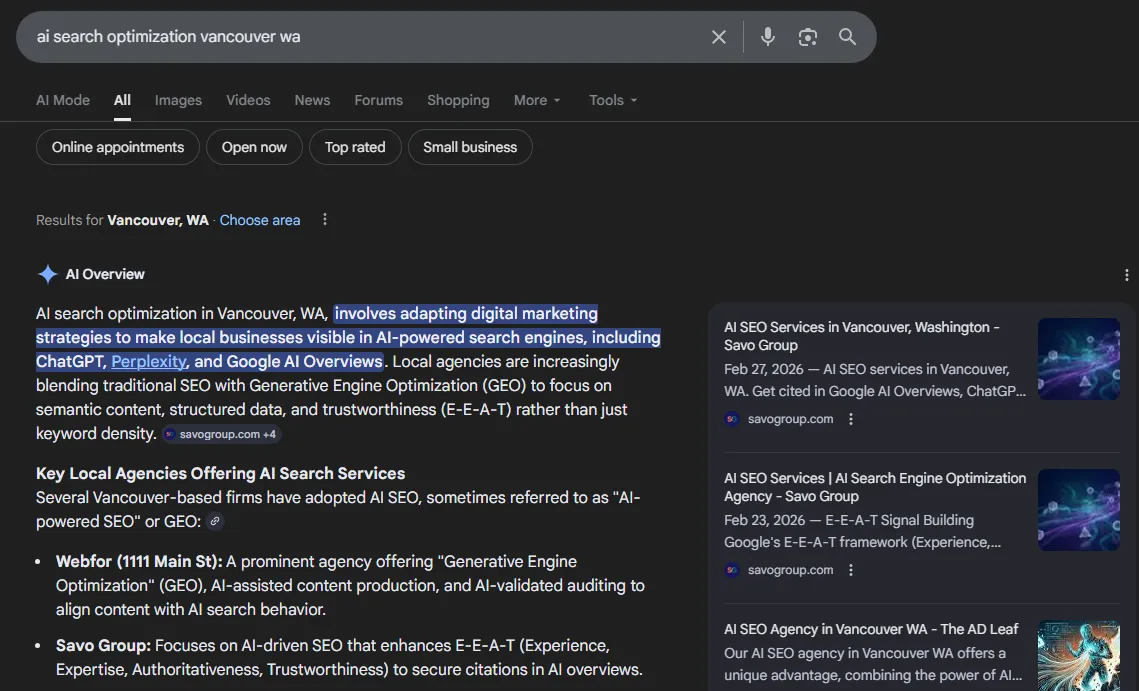The image size is (1139, 691).
Task: Open the Savo Group AI SEO result thumbnail
Action: (1078, 358)
